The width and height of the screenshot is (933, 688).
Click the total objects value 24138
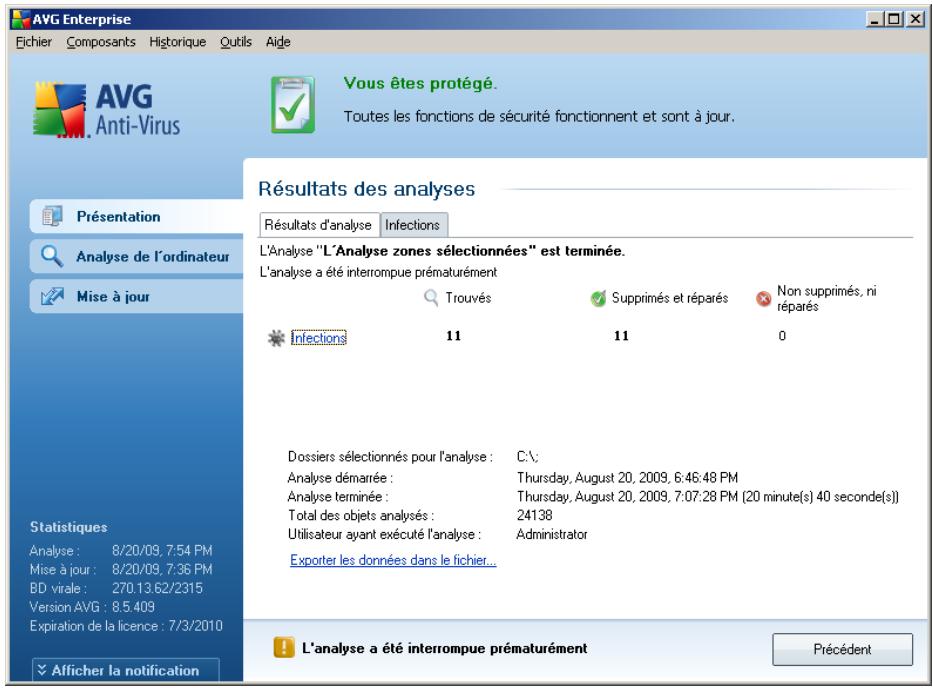coord(534,515)
